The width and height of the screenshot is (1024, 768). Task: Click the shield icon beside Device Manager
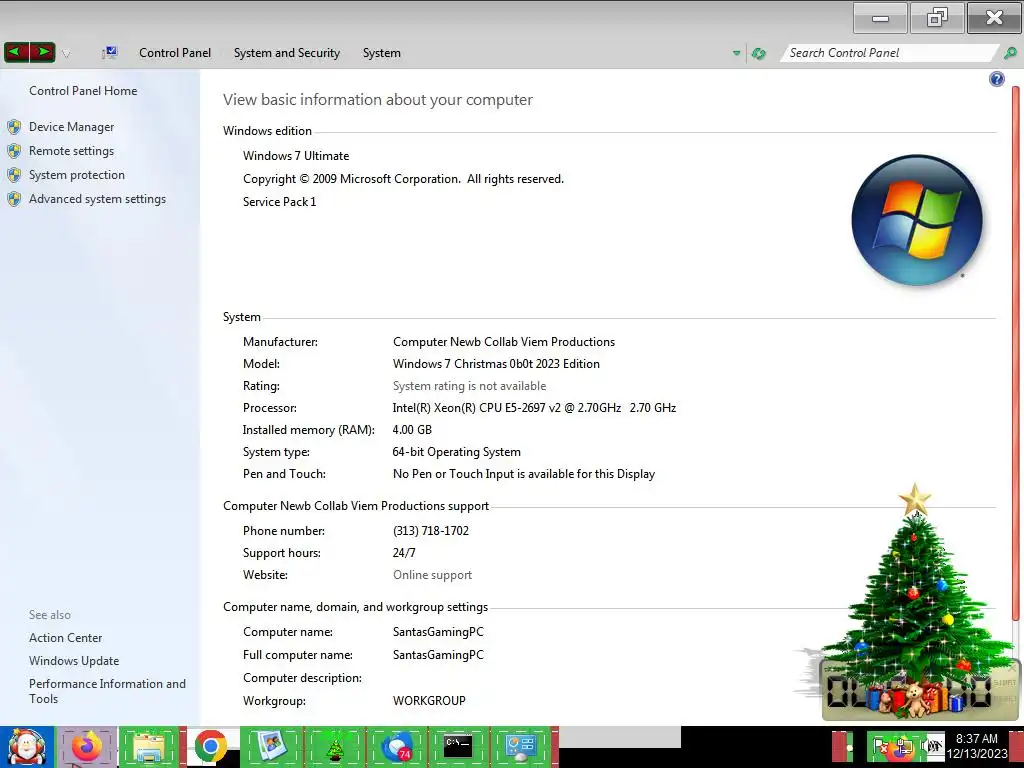(14, 127)
